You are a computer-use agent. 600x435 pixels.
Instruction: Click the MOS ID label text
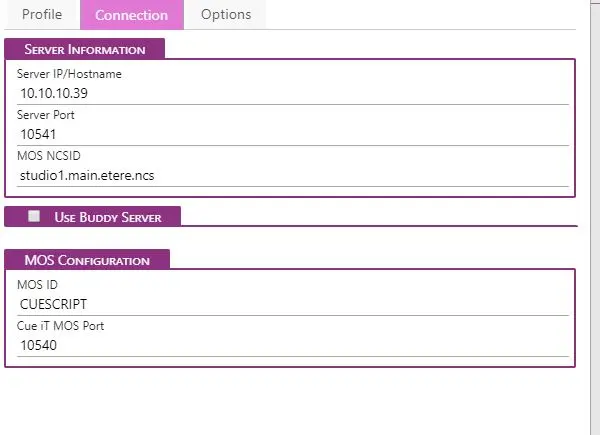pos(37,285)
